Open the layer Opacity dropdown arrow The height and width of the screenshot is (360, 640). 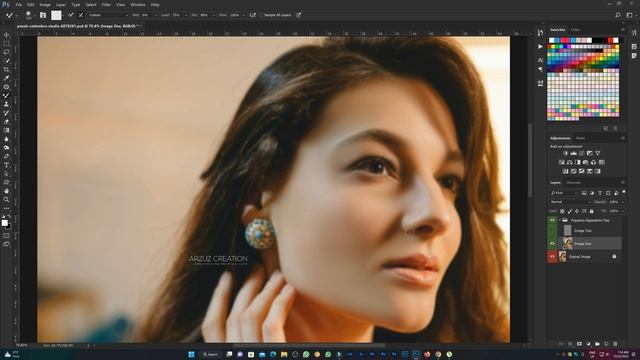pos(622,202)
